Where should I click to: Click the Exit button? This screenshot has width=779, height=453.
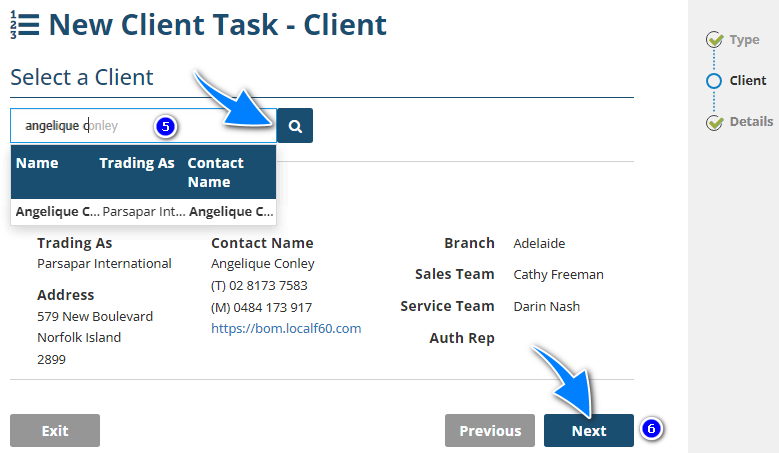point(55,431)
